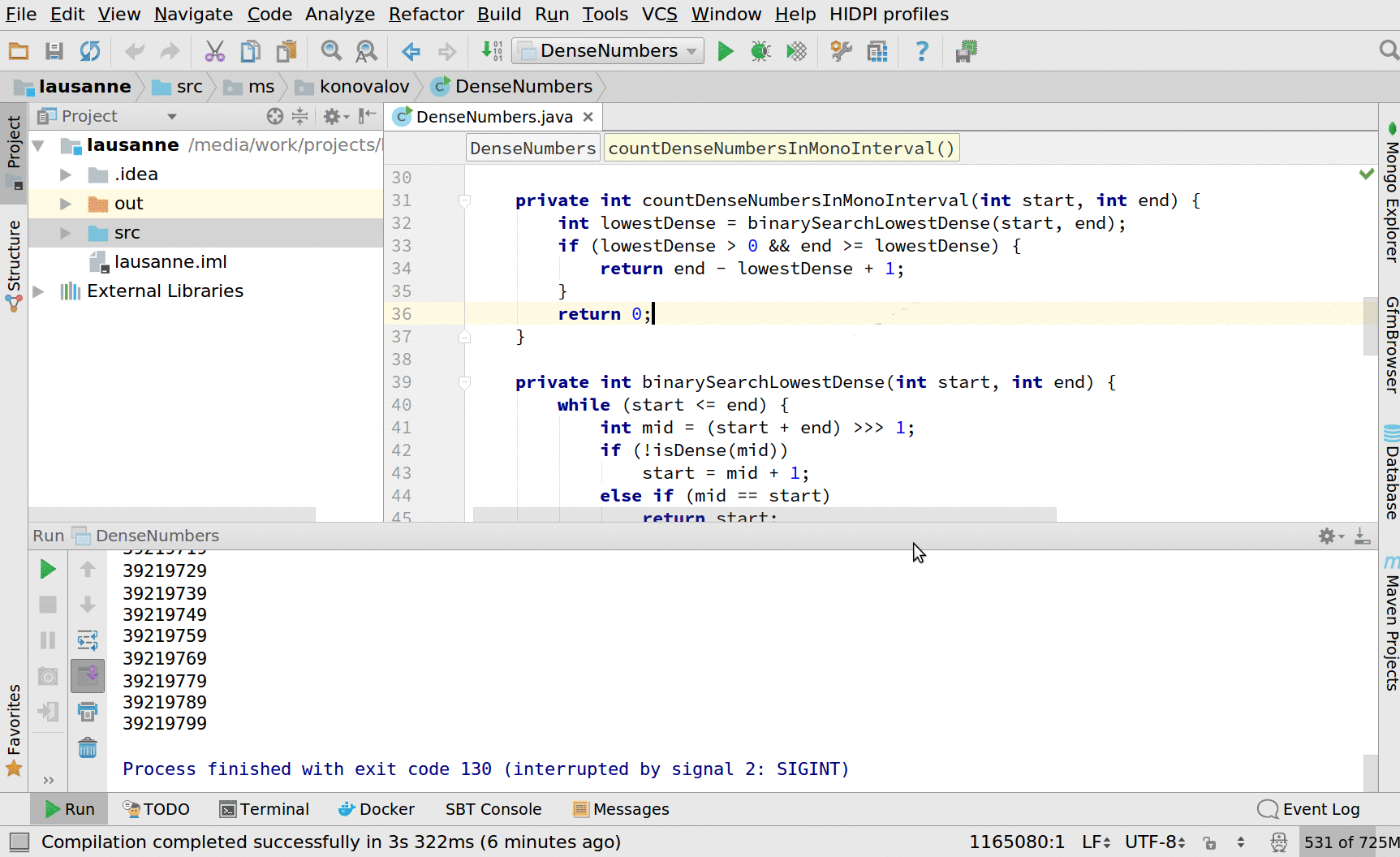
Task: Click the memory usage indicator 531 of 725M
Action: [1350, 842]
